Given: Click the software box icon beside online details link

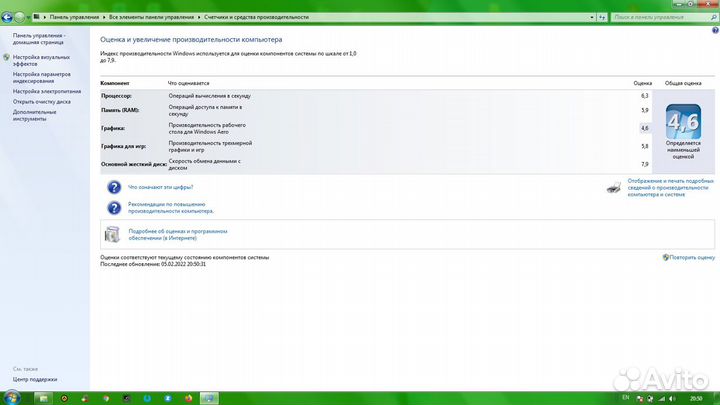Looking at the screenshot, I should [x=112, y=235].
